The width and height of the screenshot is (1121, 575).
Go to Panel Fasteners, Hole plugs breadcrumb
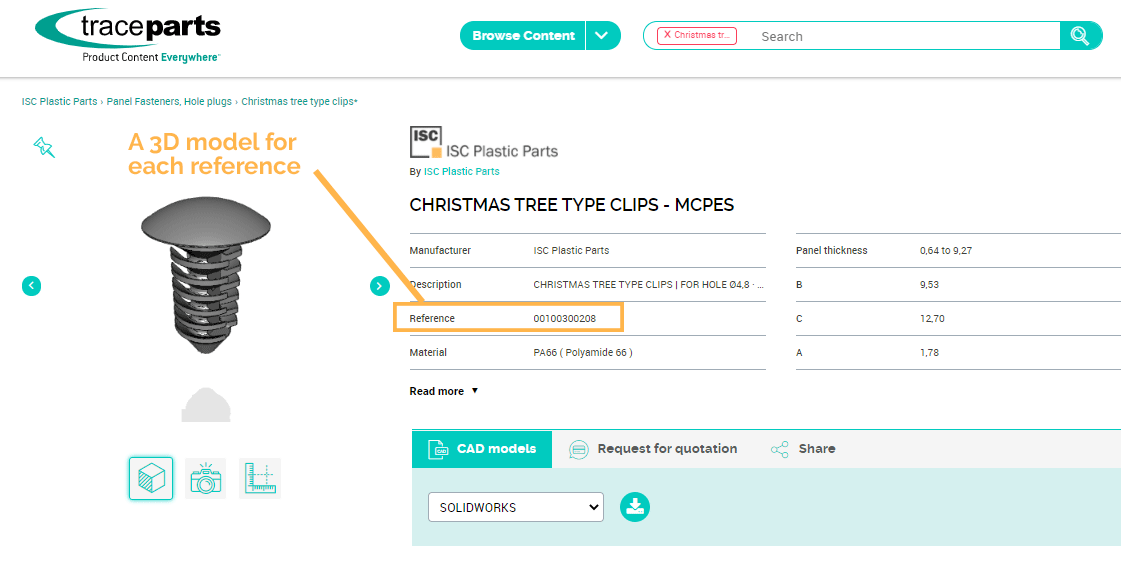click(x=169, y=101)
